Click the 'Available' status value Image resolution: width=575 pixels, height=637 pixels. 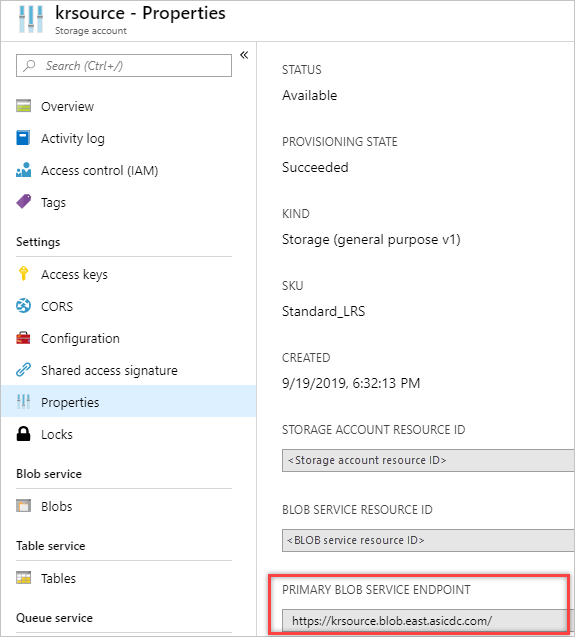point(310,95)
